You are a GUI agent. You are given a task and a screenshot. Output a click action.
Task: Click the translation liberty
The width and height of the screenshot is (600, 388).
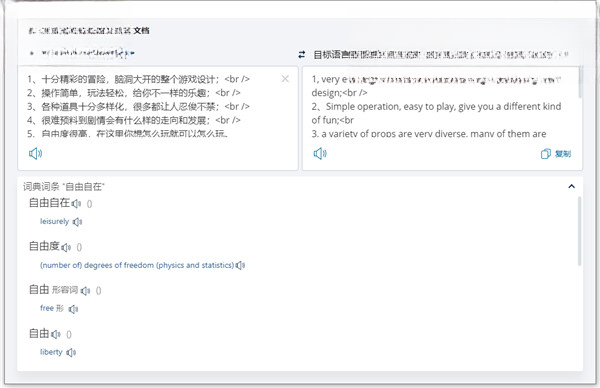pyautogui.click(x=51, y=352)
